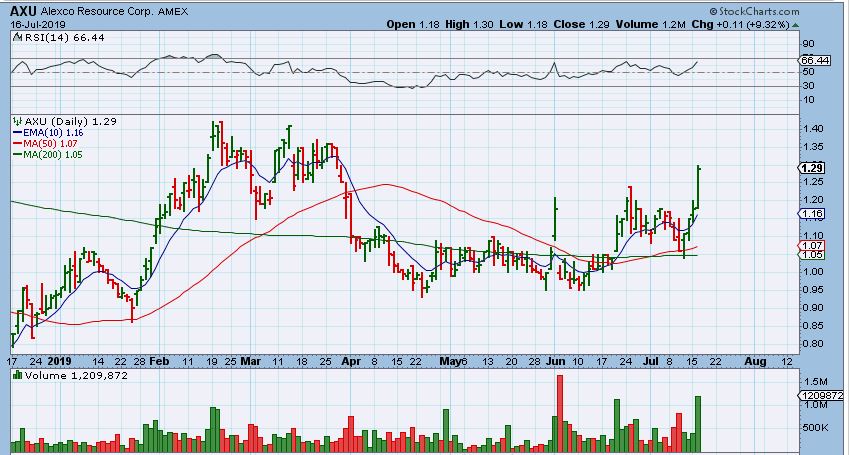Click the RSI(14) 66.44 indicator label
850x455 pixels.
tap(64, 37)
